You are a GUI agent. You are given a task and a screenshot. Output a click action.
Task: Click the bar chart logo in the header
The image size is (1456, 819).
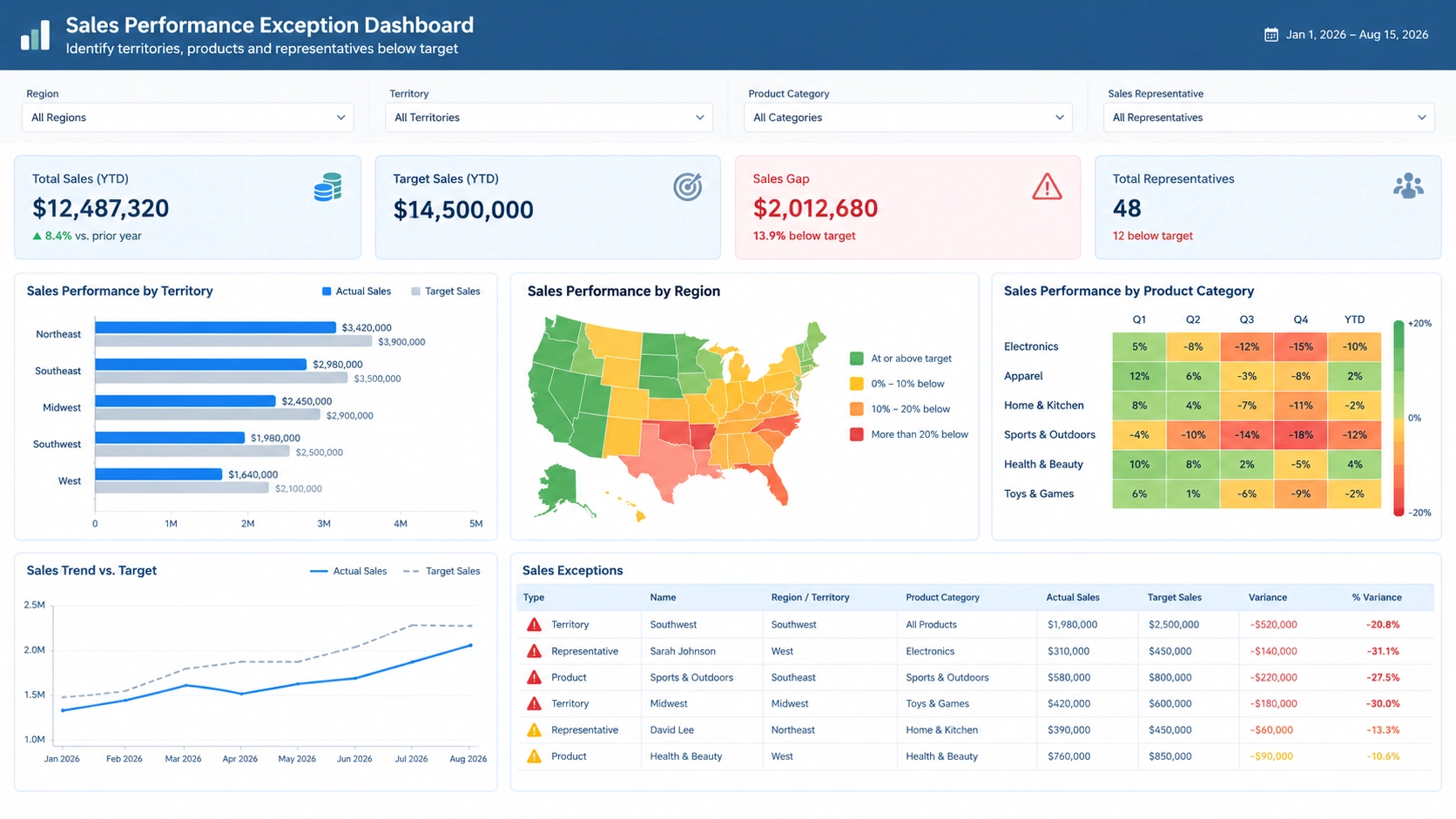point(36,35)
